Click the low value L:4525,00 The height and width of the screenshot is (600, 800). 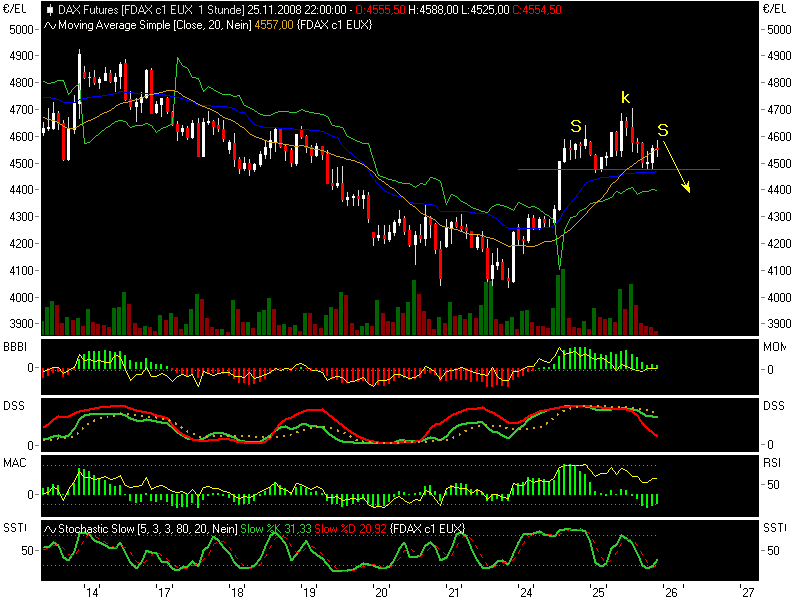click(485, 10)
